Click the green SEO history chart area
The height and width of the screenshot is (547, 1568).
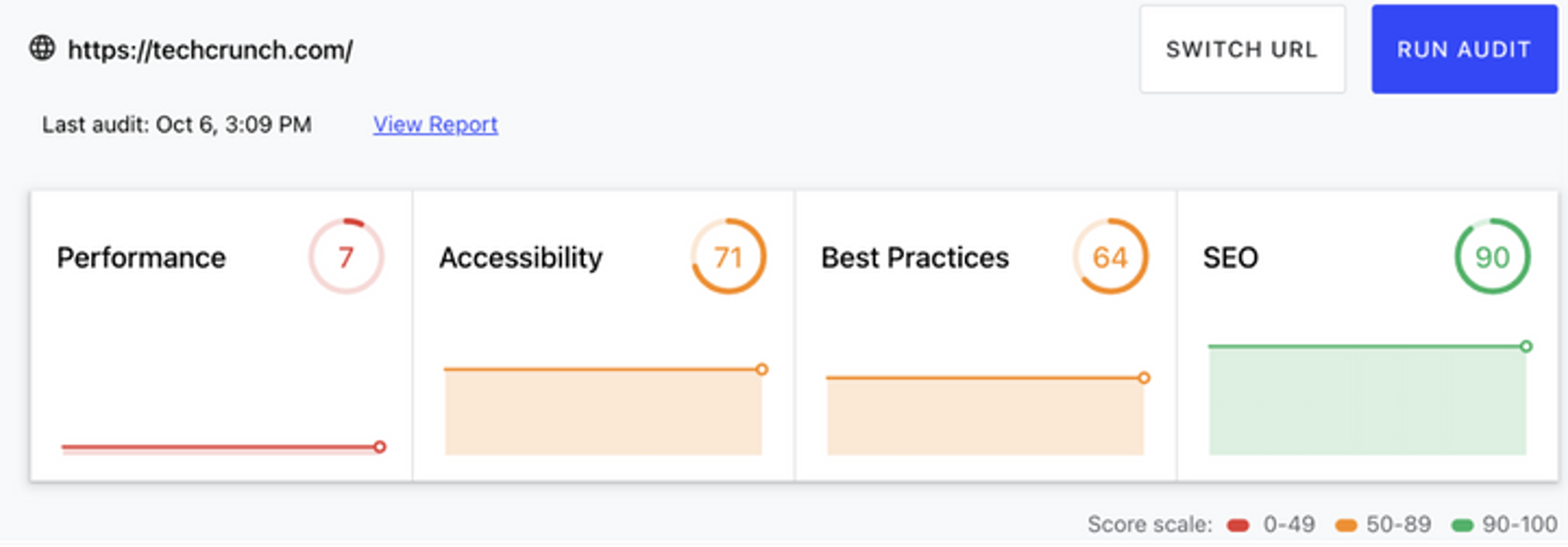coord(1367,402)
